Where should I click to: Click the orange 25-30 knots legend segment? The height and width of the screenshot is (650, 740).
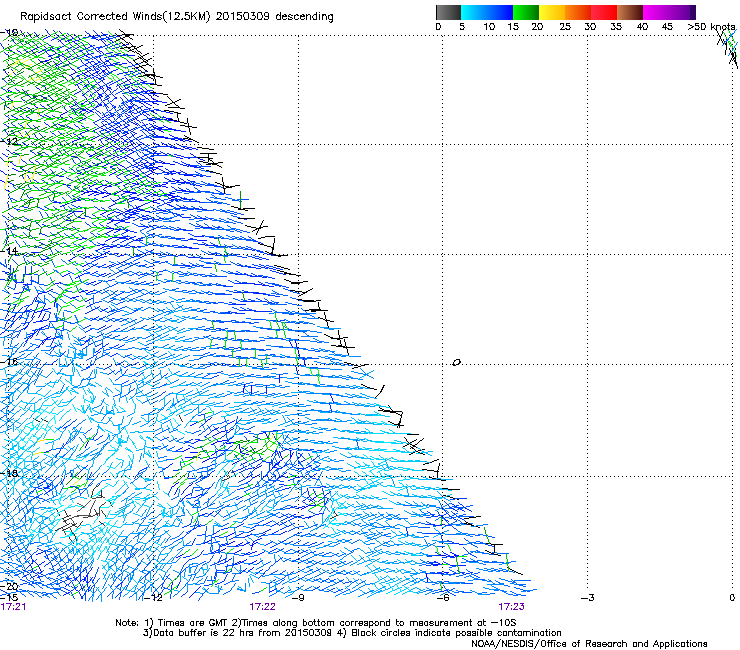click(578, 12)
